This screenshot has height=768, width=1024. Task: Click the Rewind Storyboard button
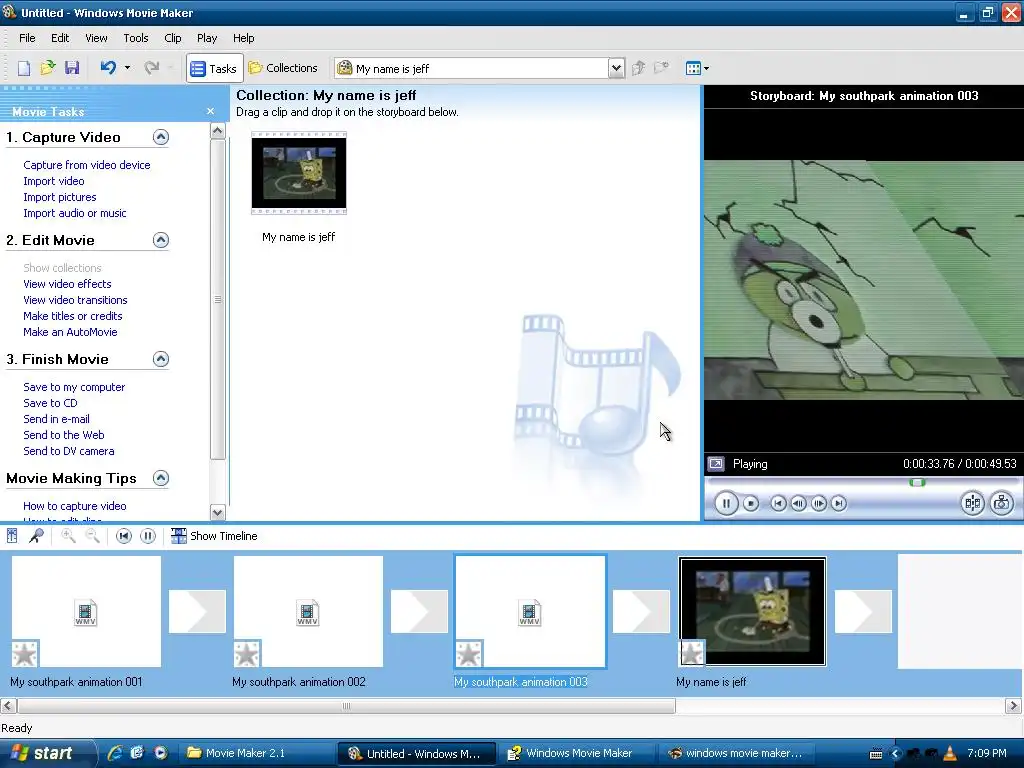pyautogui.click(x=123, y=536)
